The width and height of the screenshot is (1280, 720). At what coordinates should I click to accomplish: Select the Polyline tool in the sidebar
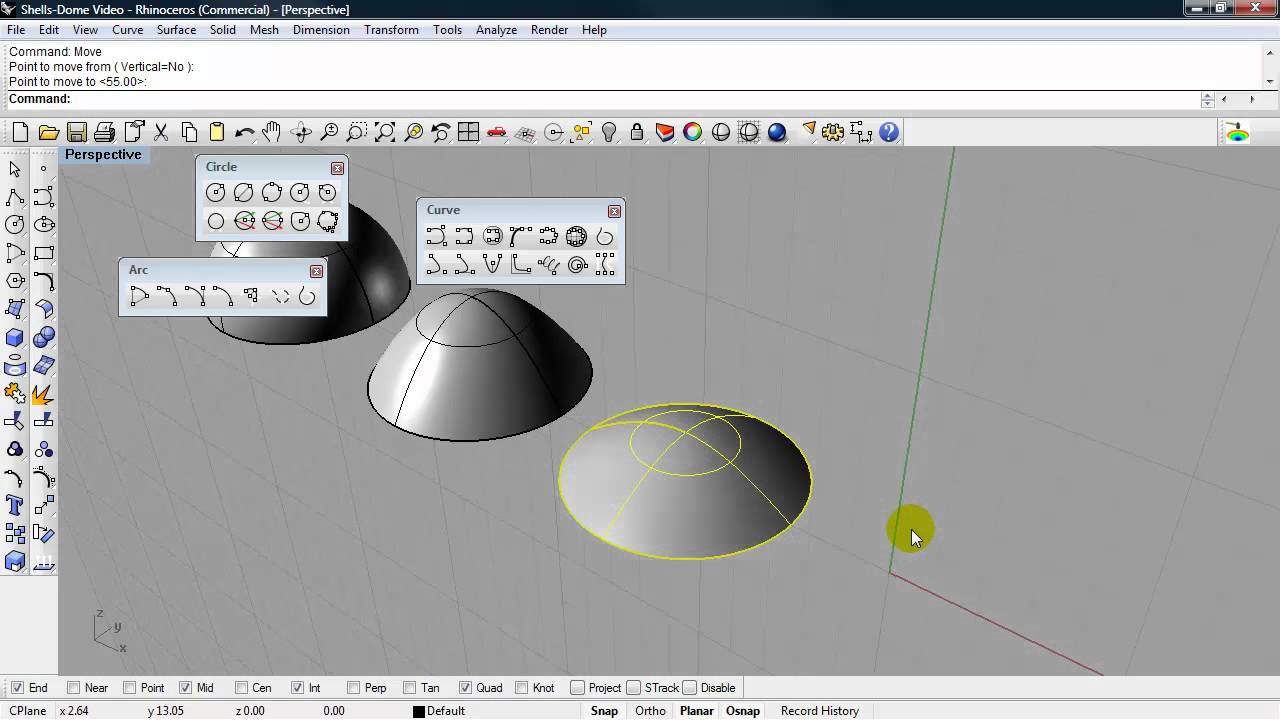[x=15, y=197]
